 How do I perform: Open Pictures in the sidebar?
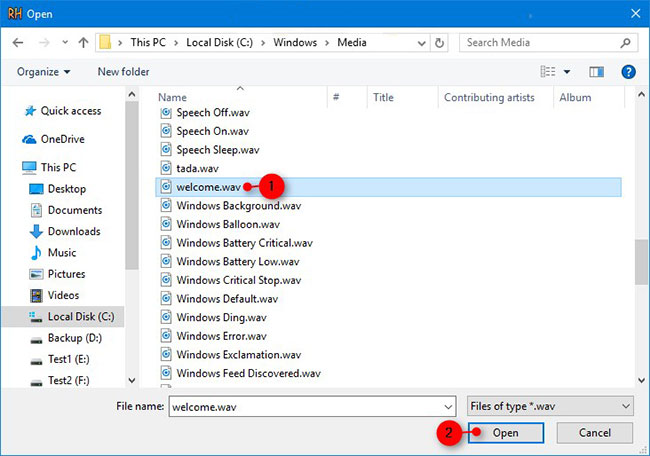pyautogui.click(x=57, y=274)
